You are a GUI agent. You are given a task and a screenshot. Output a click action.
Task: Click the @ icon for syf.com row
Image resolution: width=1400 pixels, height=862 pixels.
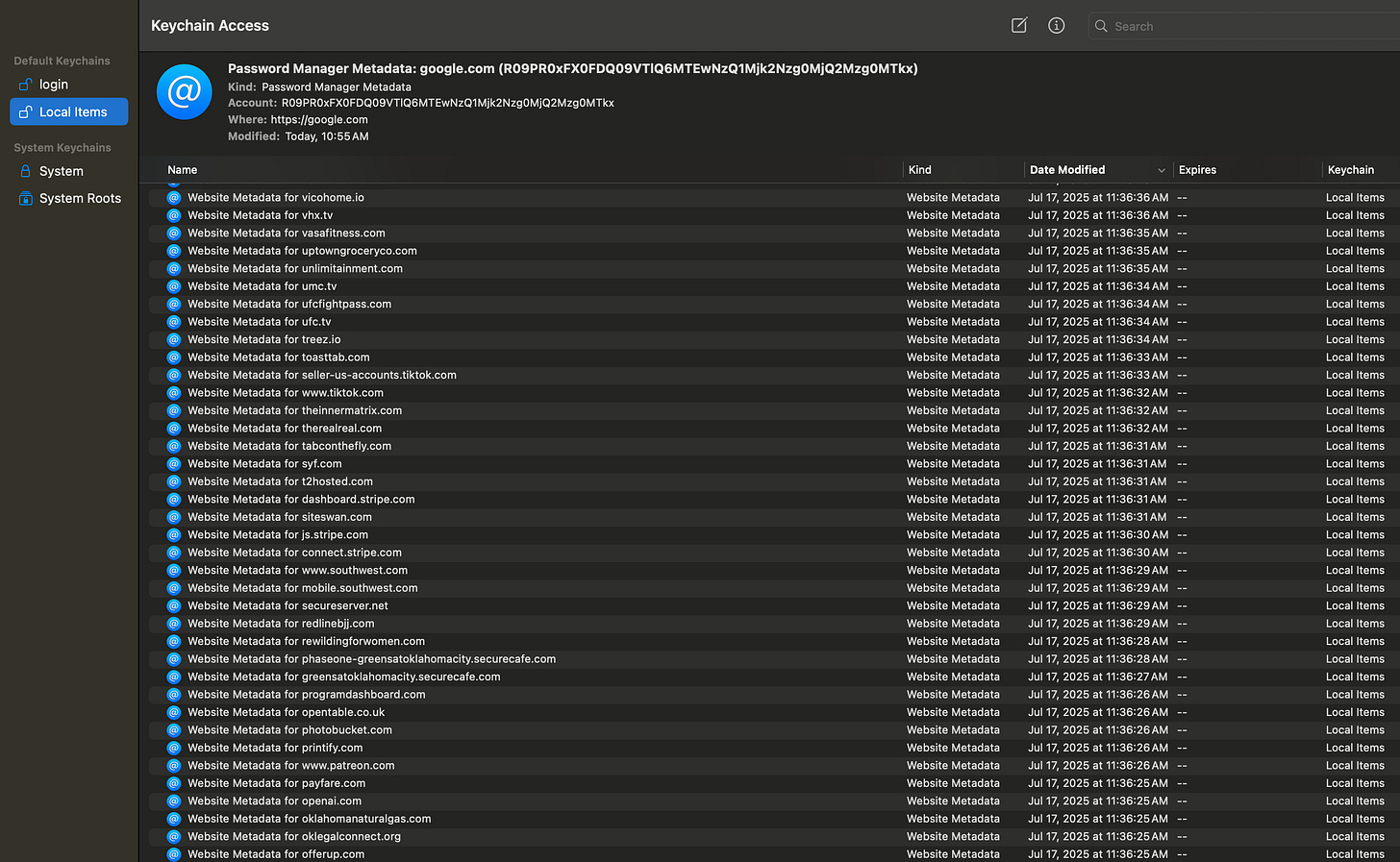174,464
